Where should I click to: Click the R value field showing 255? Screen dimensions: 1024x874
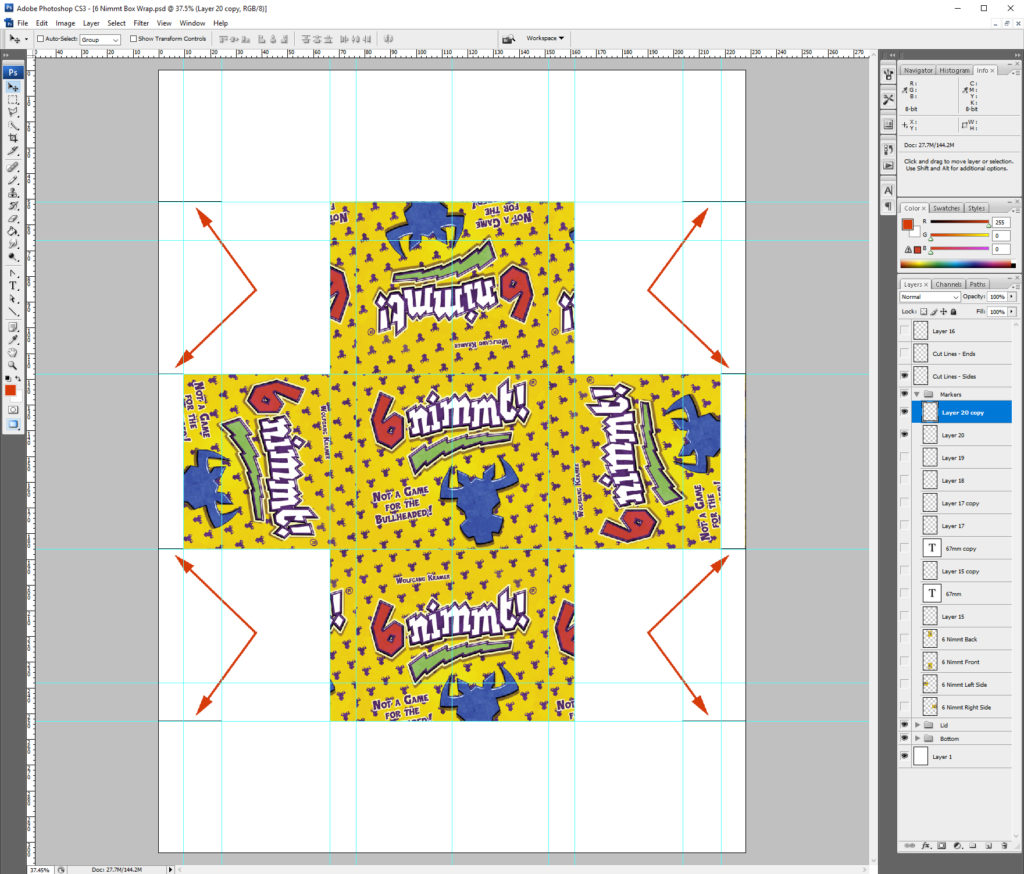coord(1000,223)
